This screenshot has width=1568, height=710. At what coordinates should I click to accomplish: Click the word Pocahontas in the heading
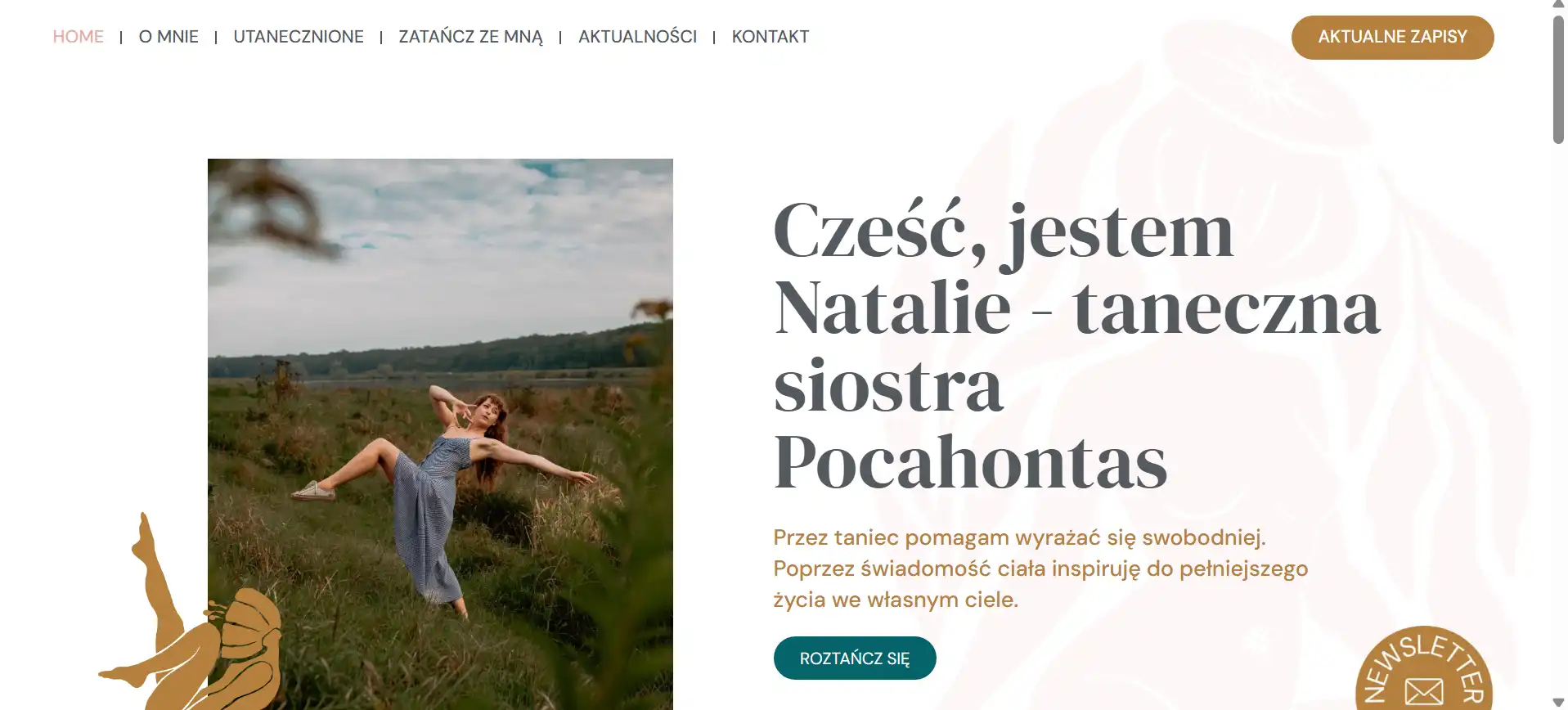pos(970,462)
